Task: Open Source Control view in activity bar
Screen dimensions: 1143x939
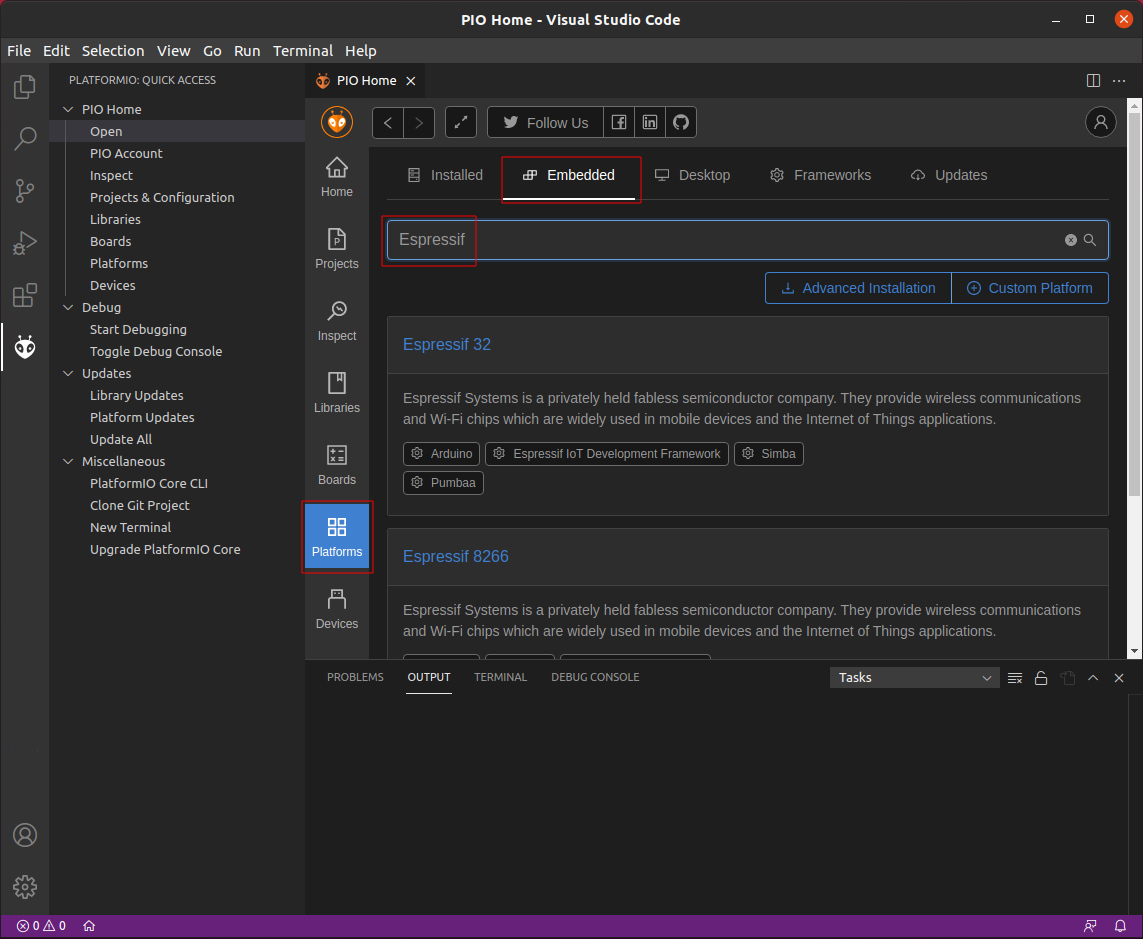Action: point(25,191)
